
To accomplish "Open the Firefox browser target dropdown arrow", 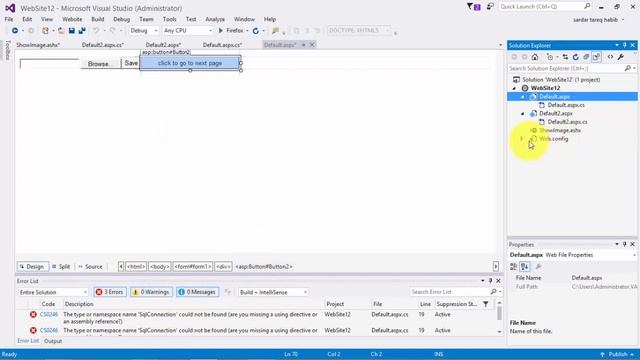I will (x=247, y=31).
